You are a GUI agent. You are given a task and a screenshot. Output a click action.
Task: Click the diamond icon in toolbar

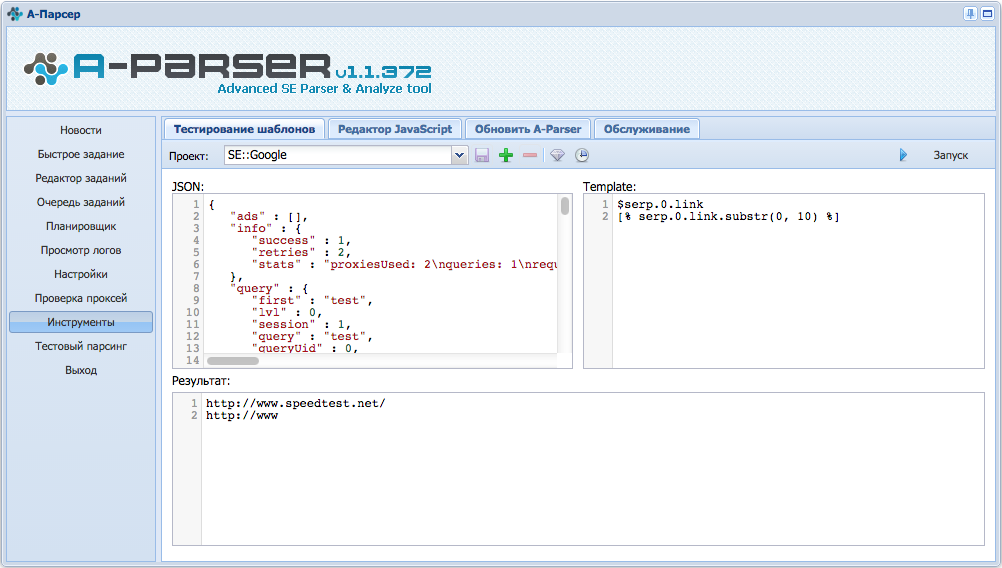(x=557, y=155)
